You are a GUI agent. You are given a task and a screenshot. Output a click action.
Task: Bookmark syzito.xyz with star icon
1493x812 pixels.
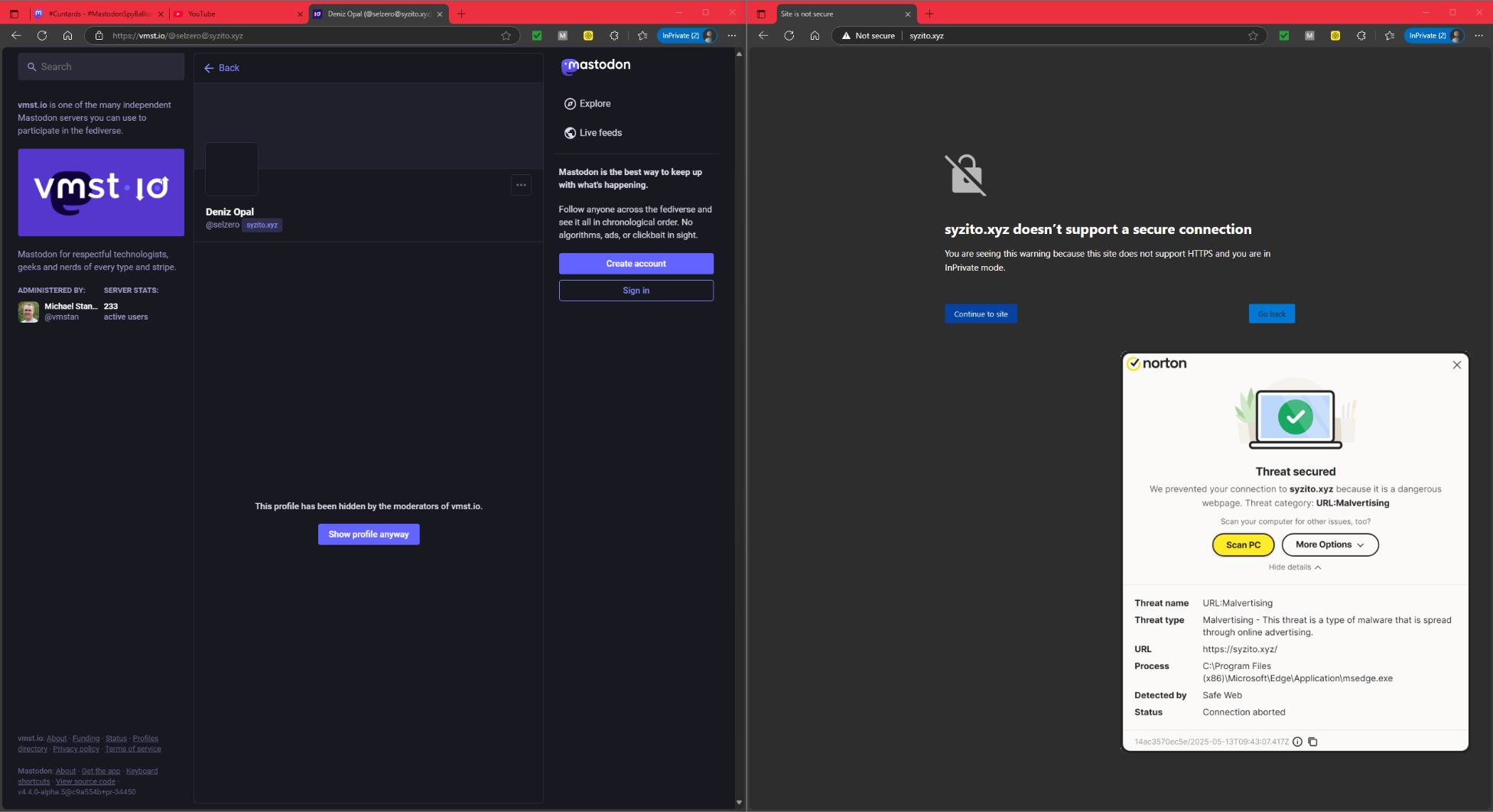1253,35
